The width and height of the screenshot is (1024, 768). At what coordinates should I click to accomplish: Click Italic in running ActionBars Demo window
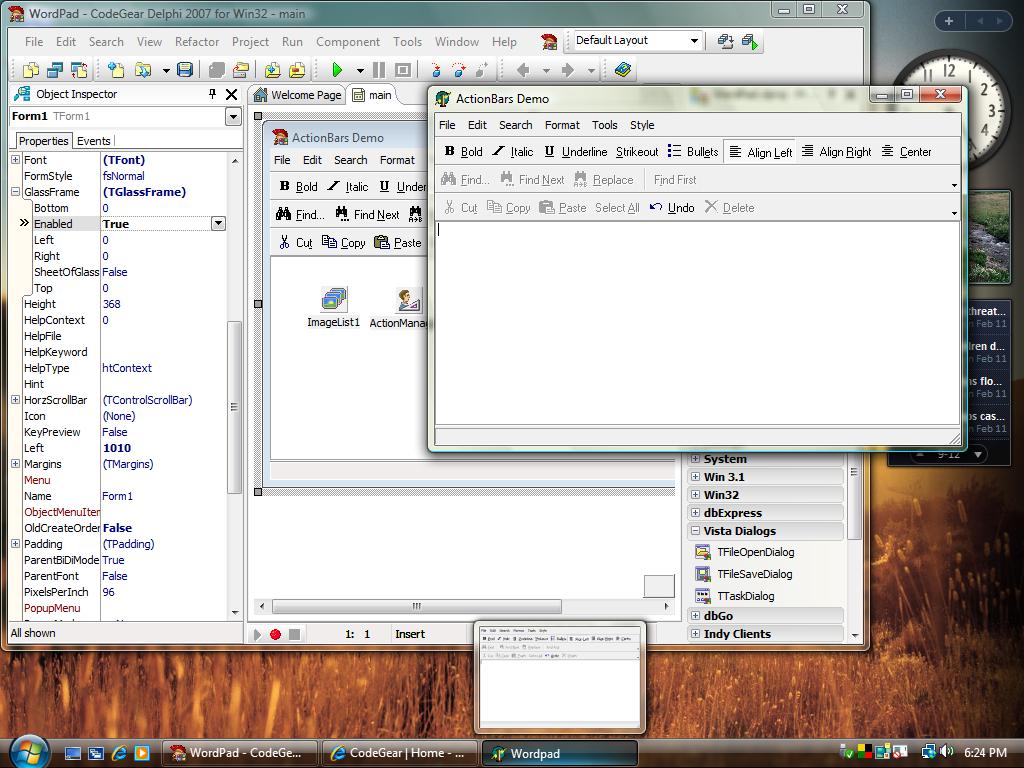(513, 152)
